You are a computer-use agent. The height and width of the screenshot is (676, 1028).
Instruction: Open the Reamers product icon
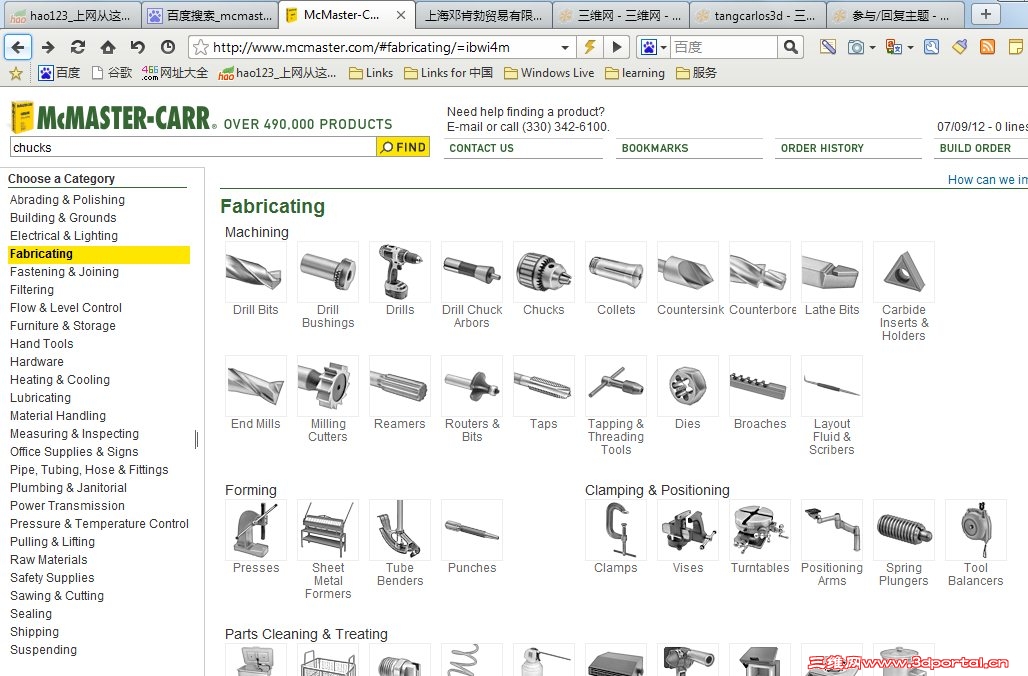click(400, 386)
